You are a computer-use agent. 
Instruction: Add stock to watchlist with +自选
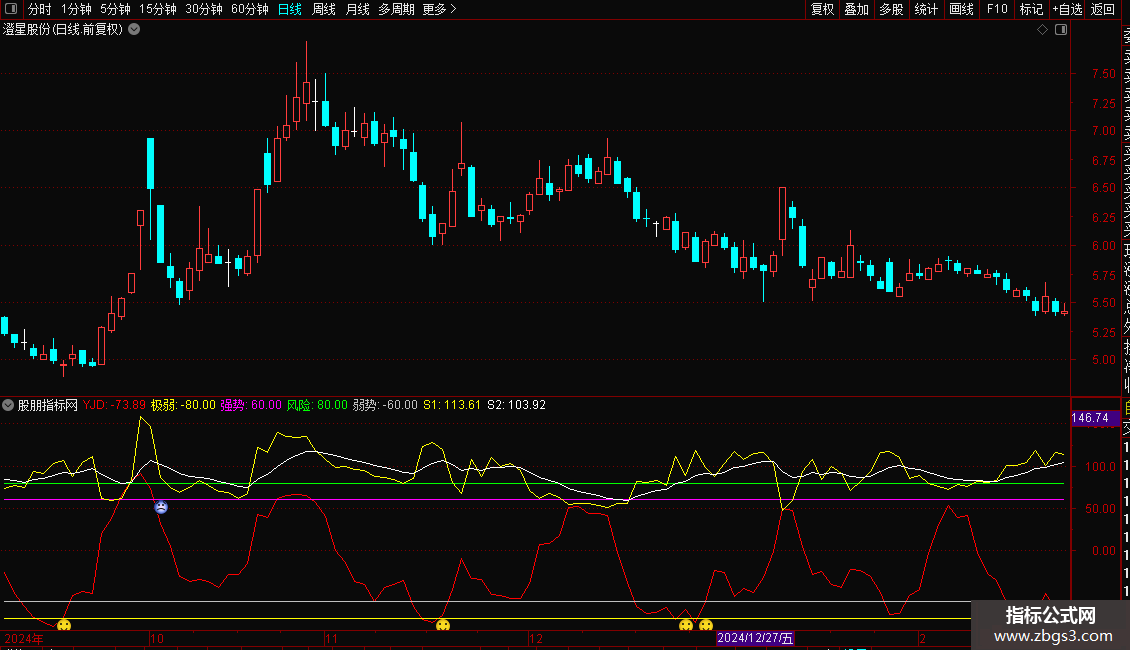[1066, 9]
